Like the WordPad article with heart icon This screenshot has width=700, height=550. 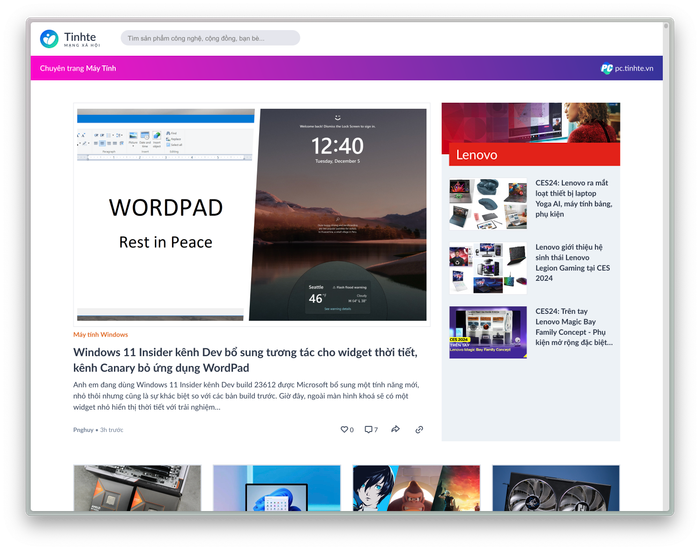pyautogui.click(x=344, y=429)
